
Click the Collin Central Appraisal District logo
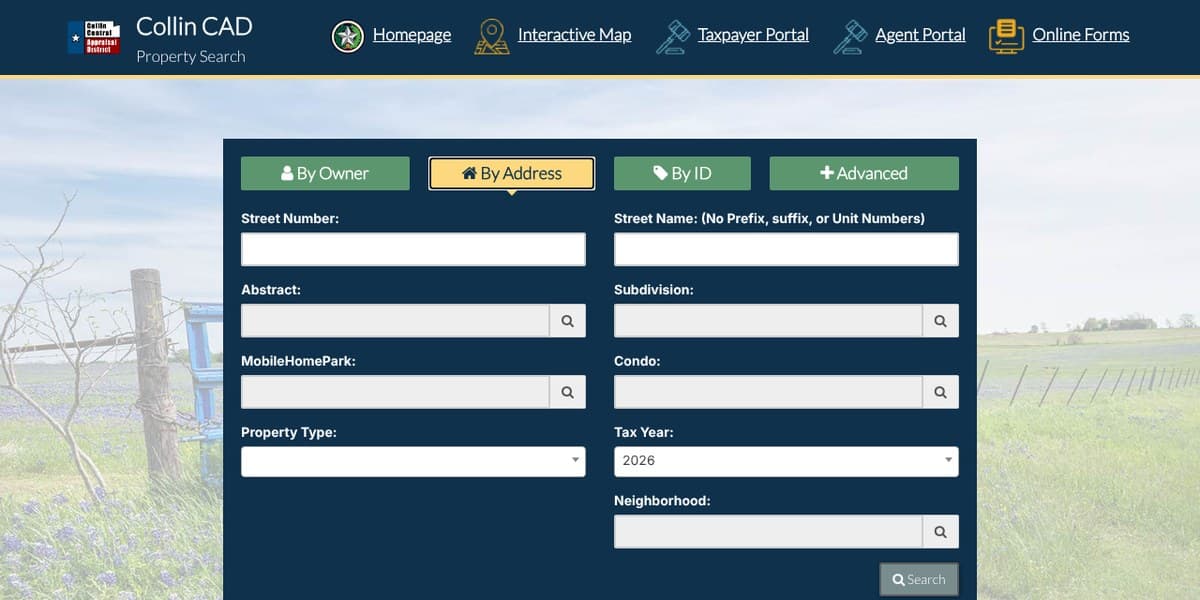coord(94,37)
